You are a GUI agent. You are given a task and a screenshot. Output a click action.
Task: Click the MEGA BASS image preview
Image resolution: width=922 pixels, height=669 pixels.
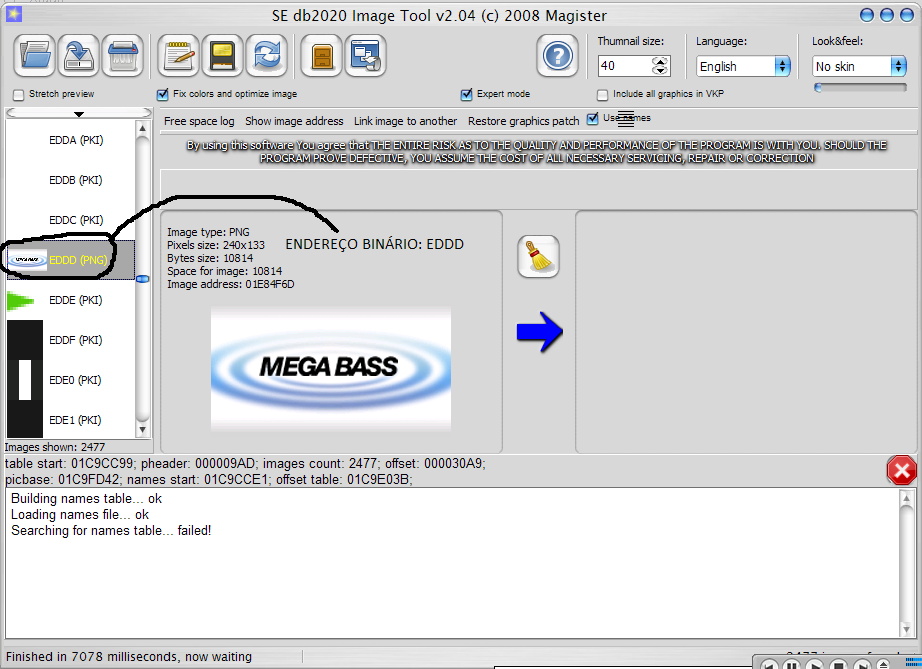[x=331, y=368]
